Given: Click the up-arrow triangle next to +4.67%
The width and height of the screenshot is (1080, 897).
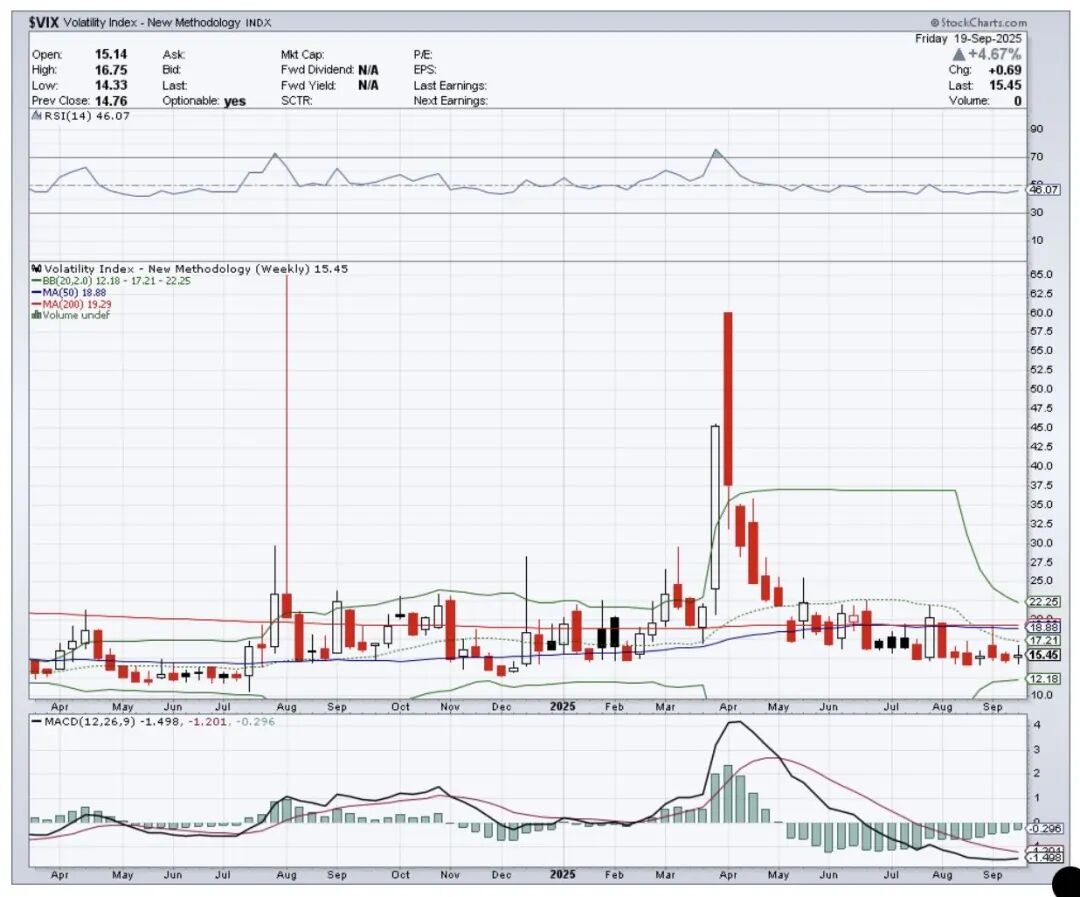Looking at the screenshot, I should coord(958,54).
